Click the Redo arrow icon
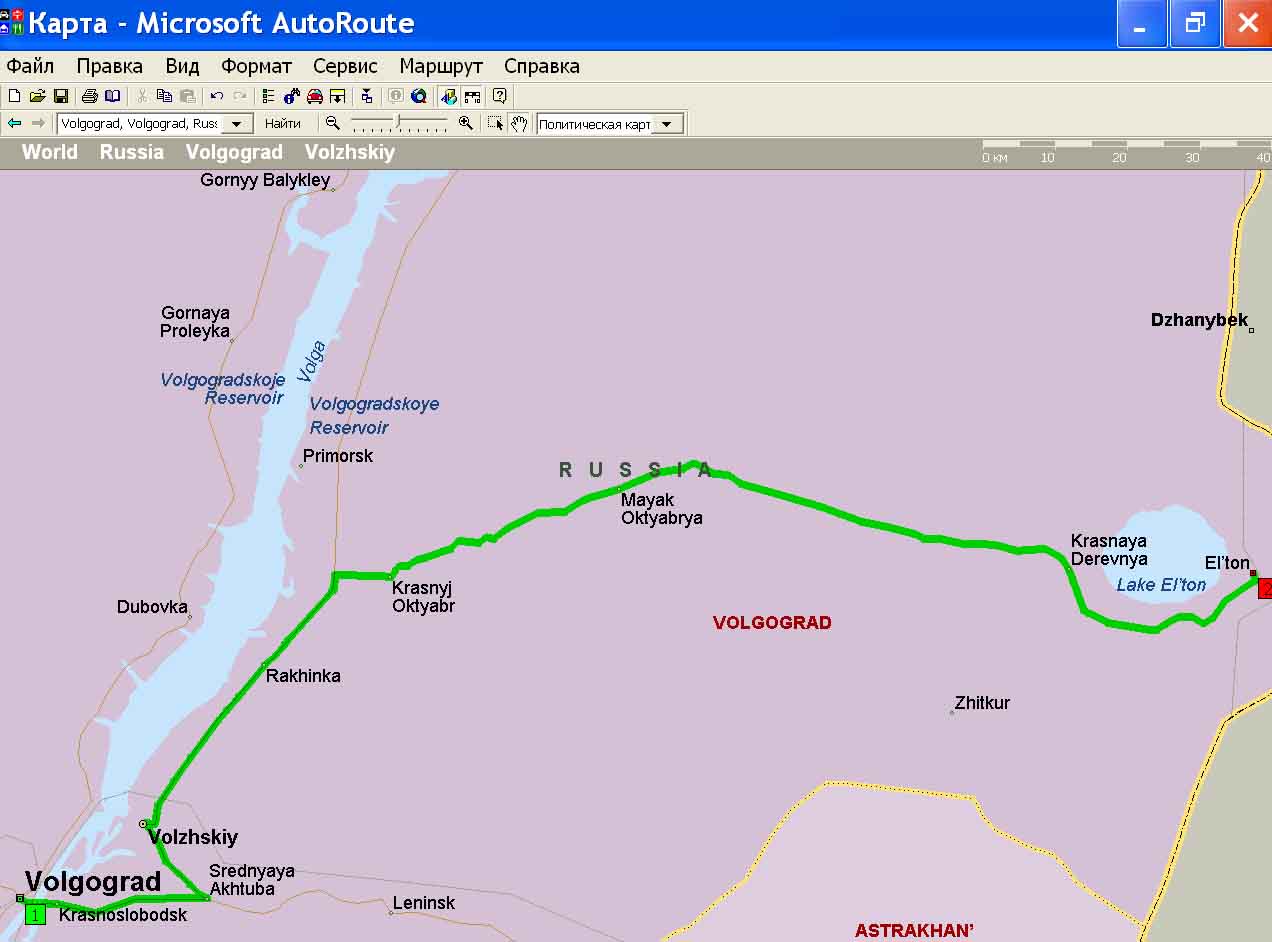 [239, 96]
